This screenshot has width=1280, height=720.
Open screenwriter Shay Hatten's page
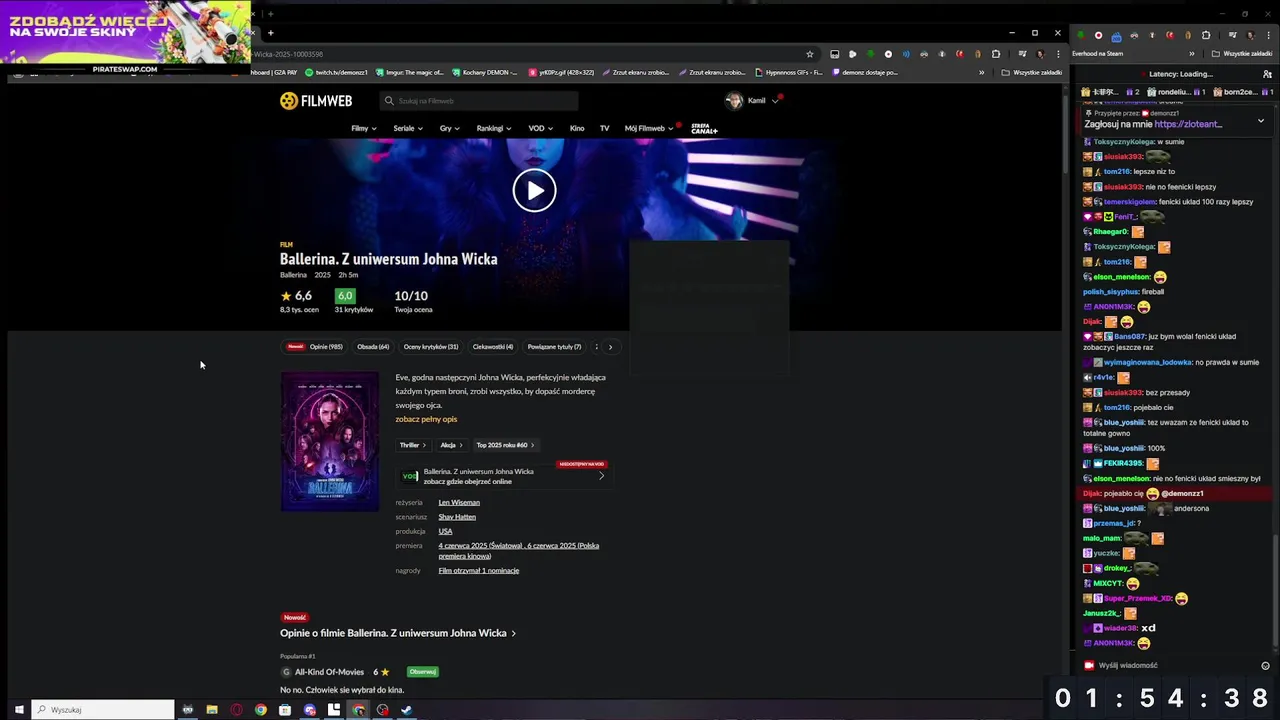point(457,517)
